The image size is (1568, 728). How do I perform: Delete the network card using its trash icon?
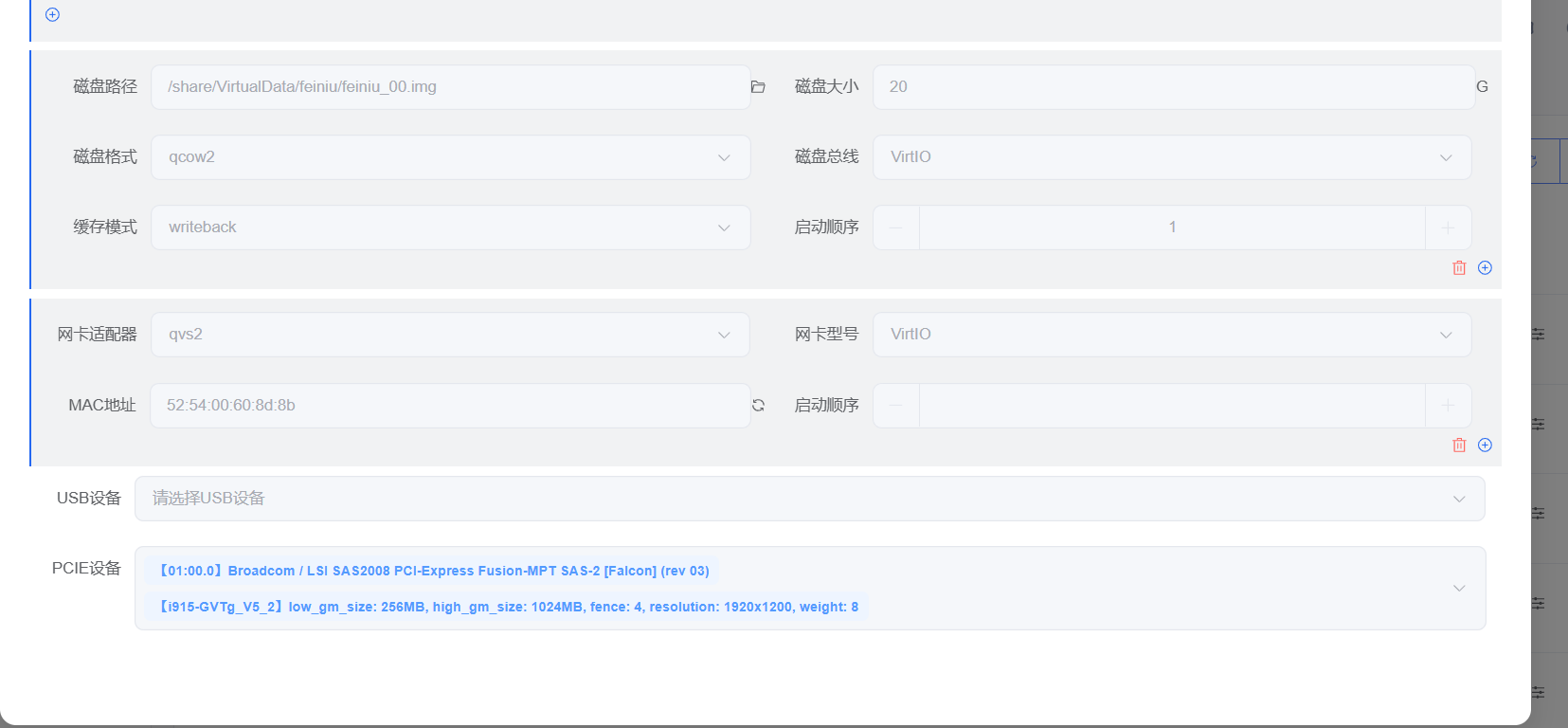tap(1459, 446)
